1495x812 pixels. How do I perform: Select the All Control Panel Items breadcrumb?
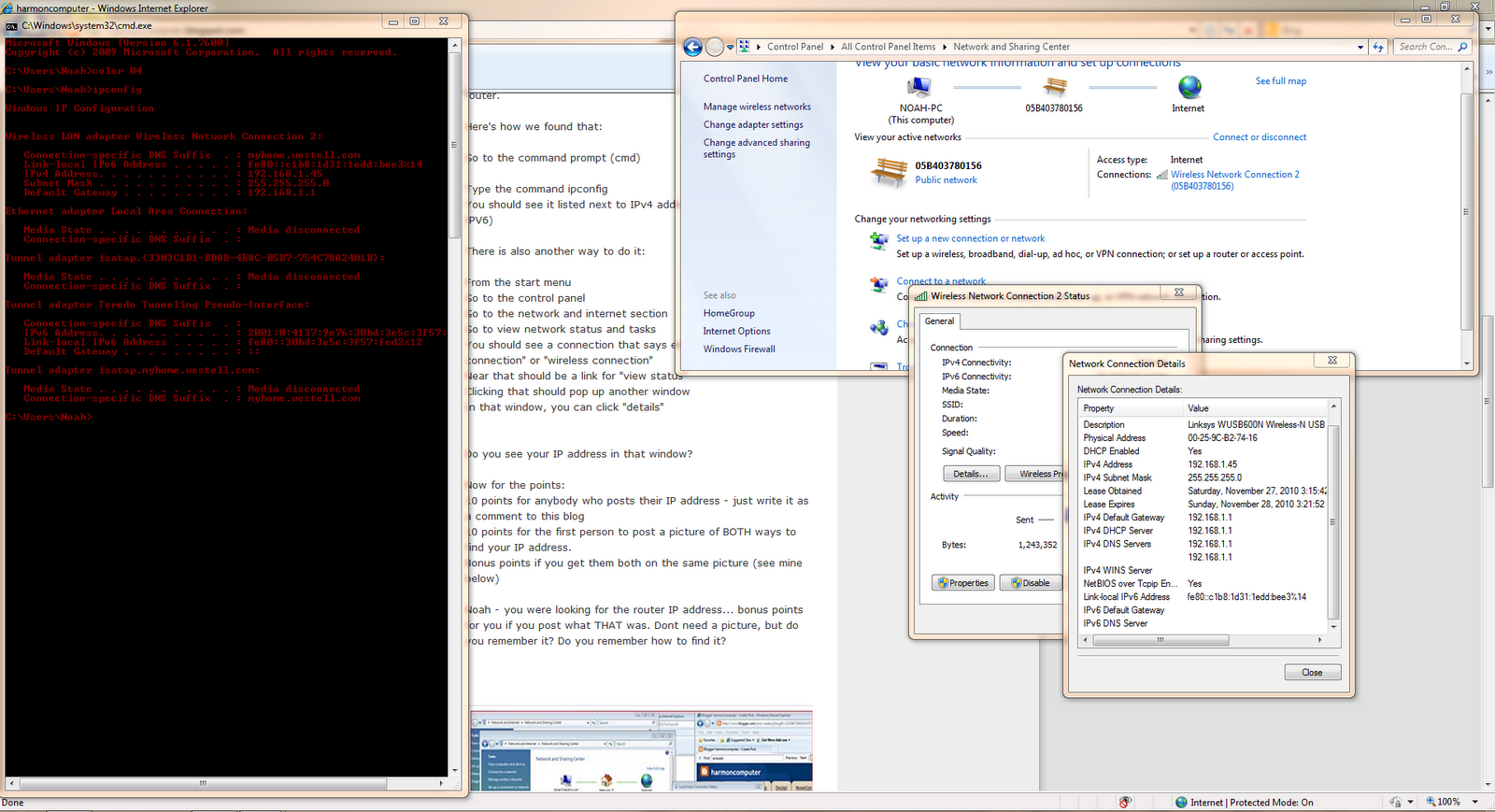coord(888,47)
